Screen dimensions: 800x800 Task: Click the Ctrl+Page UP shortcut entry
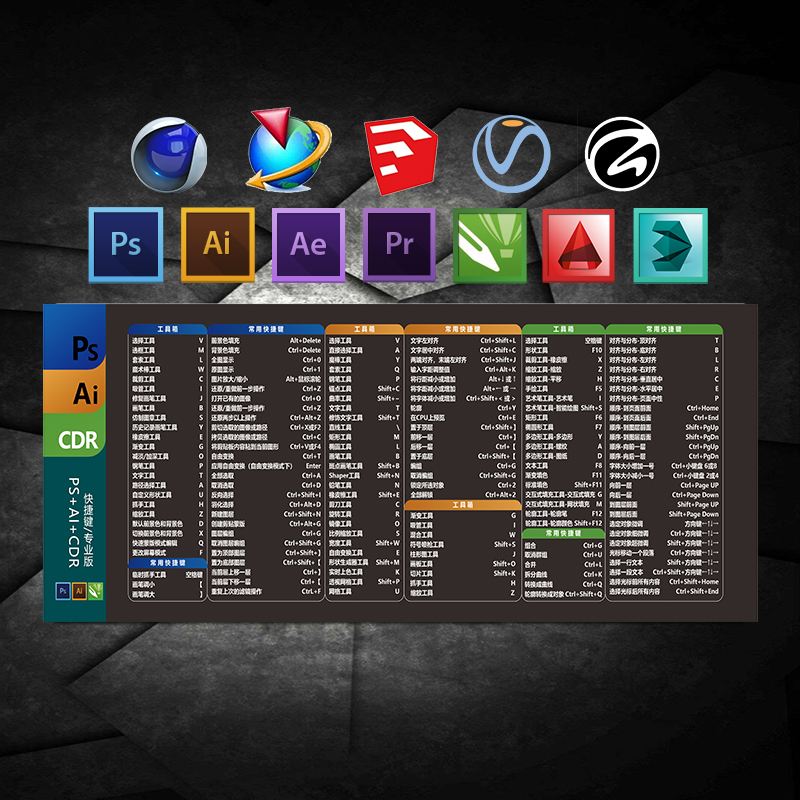[x=699, y=486]
